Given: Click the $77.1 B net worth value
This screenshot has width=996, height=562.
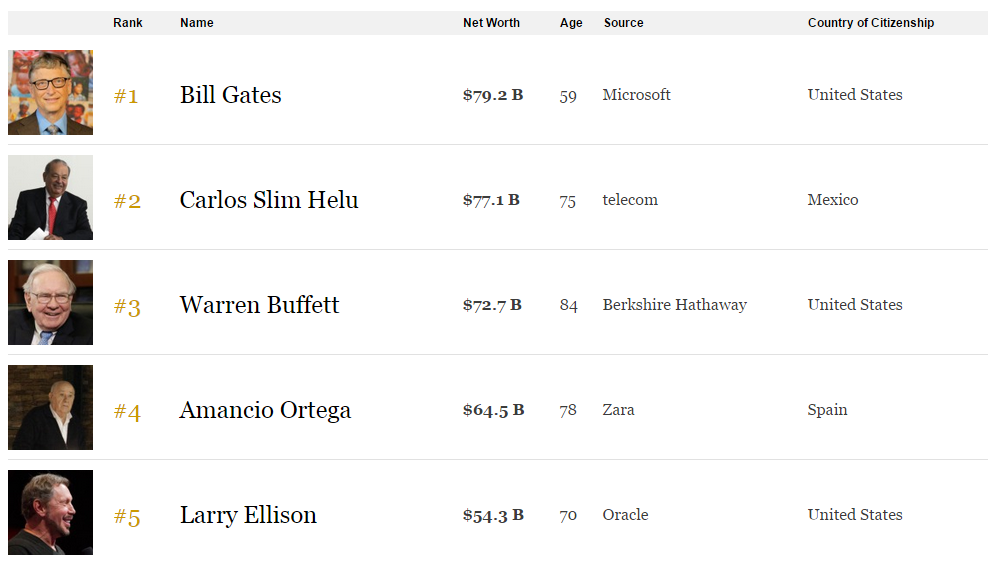Looking at the screenshot, I should (491, 200).
